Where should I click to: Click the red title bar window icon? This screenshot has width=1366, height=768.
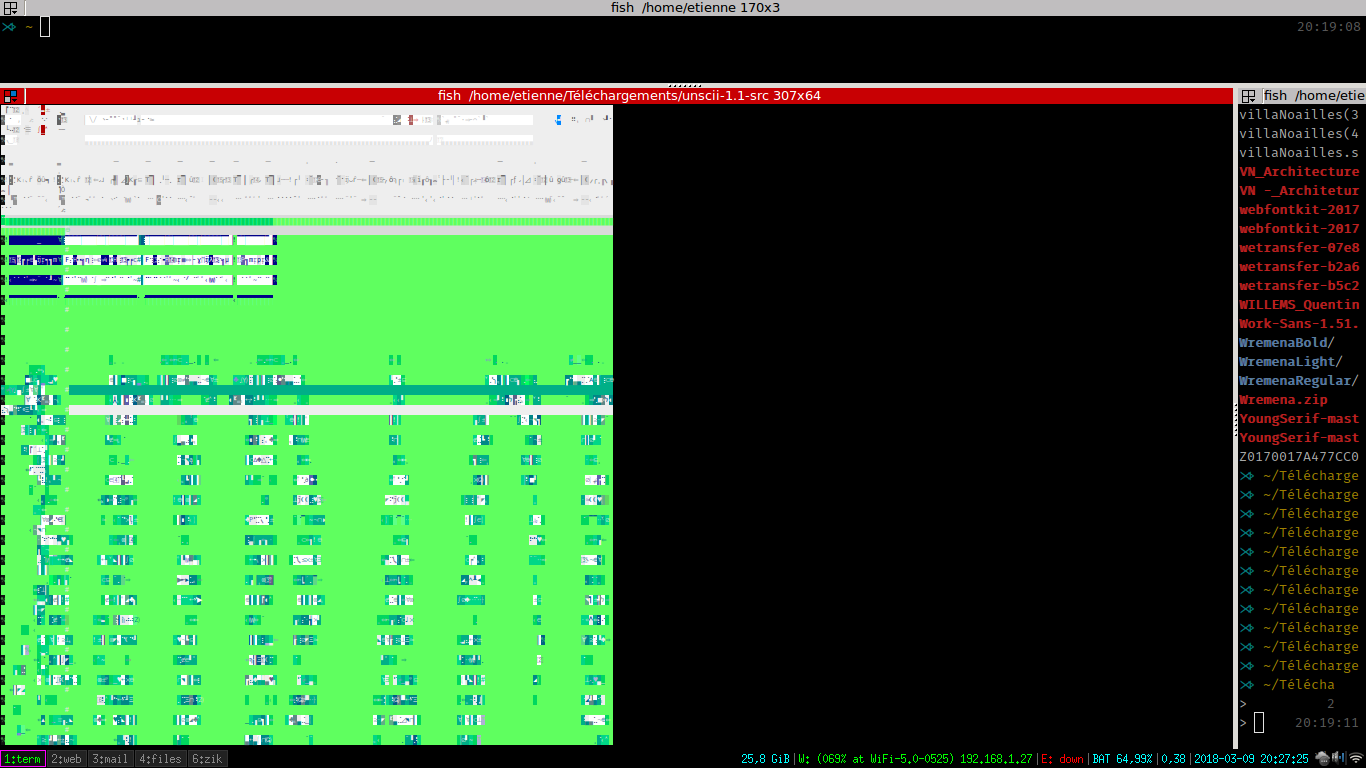point(11,96)
